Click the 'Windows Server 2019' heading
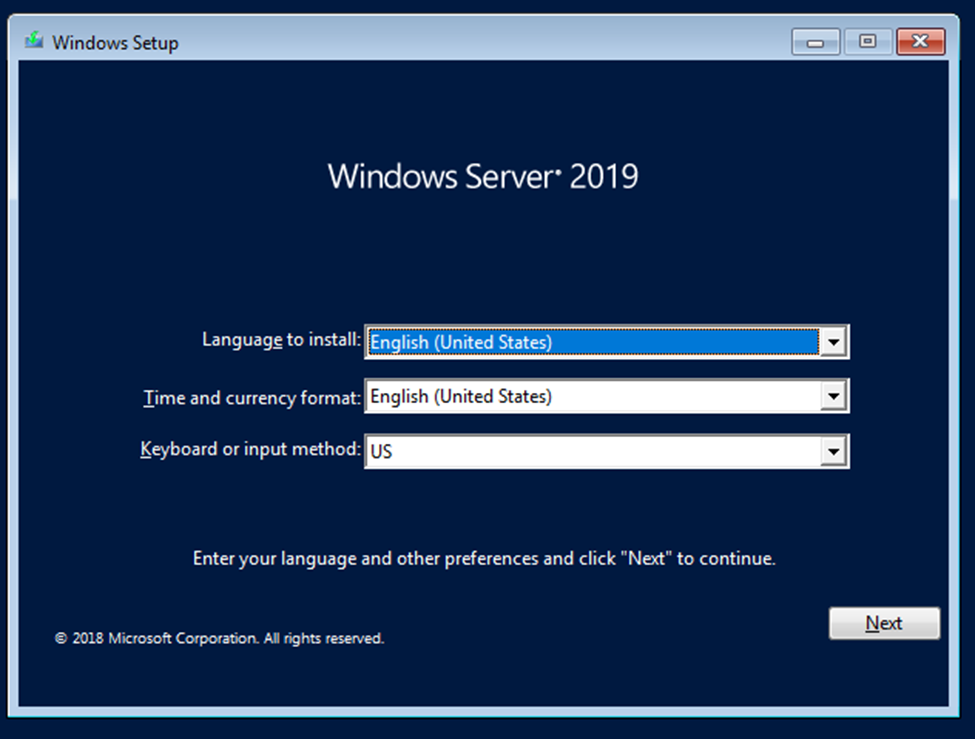The height and width of the screenshot is (739, 975). [483, 176]
